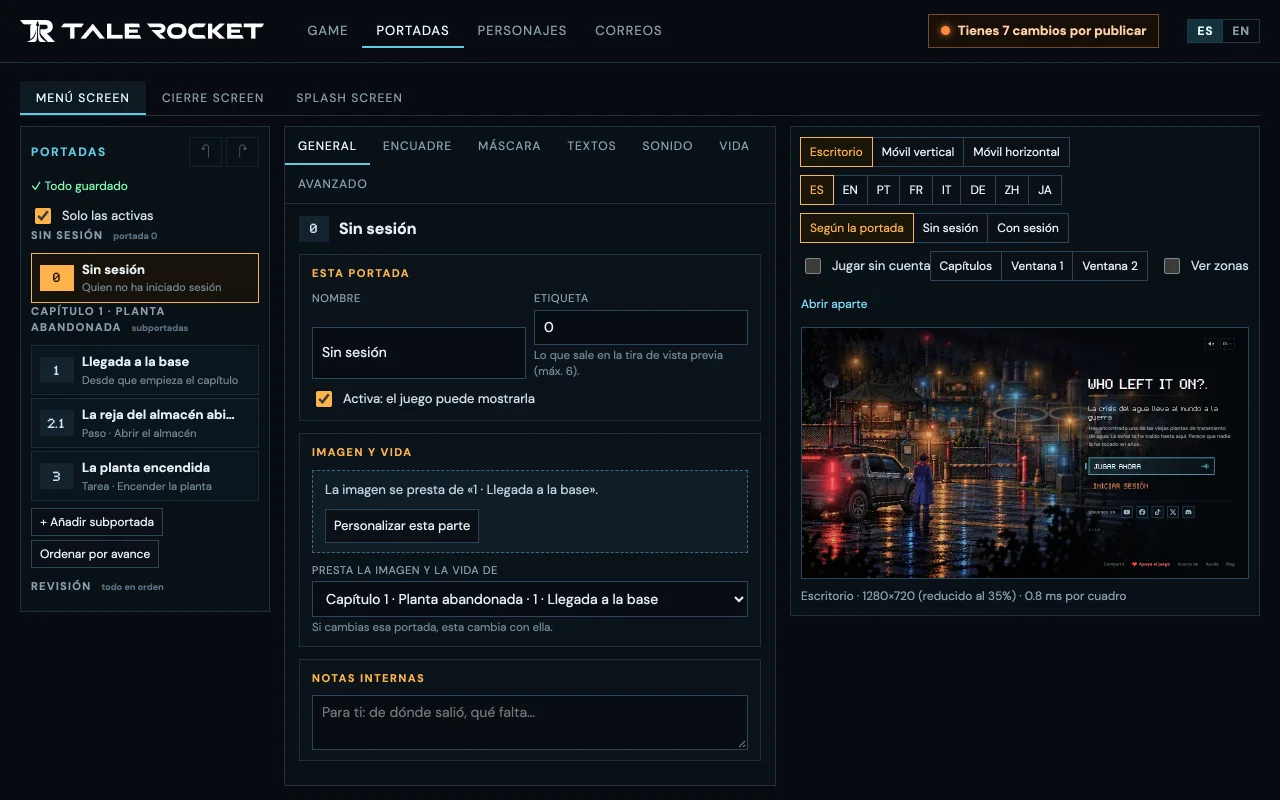This screenshot has width=1280, height=800.
Task: Open the Correos navigation item
Action: (x=628, y=31)
